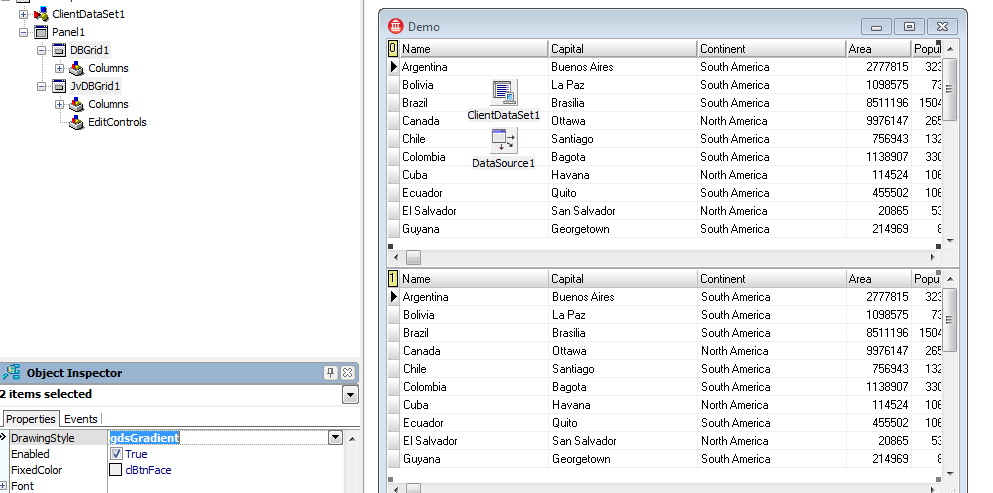This screenshot has width=993, height=493.
Task: Expand the Font property
Action: [5, 486]
